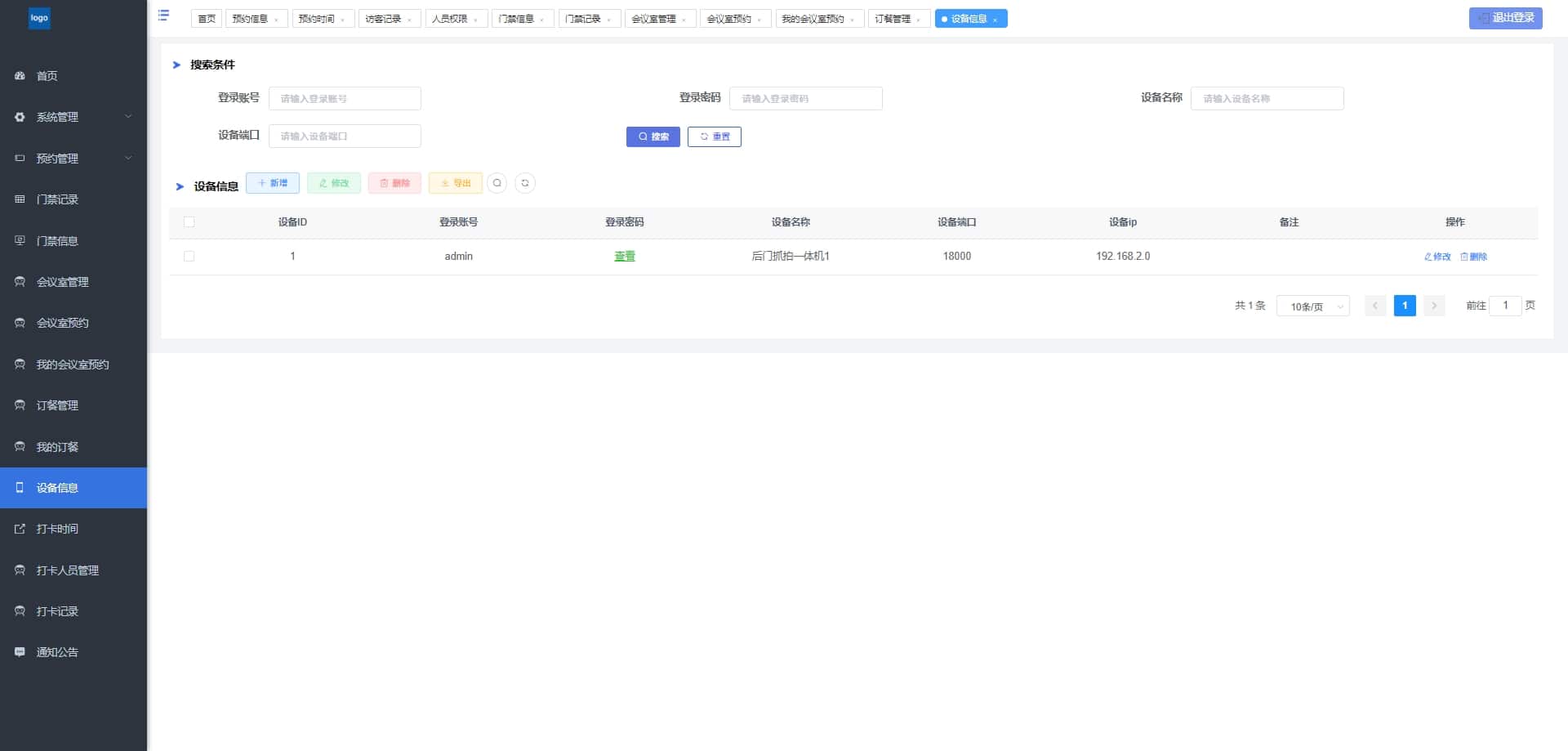1568x751 pixels.
Task: Open 首页 from the sidebar
Action: point(73,76)
